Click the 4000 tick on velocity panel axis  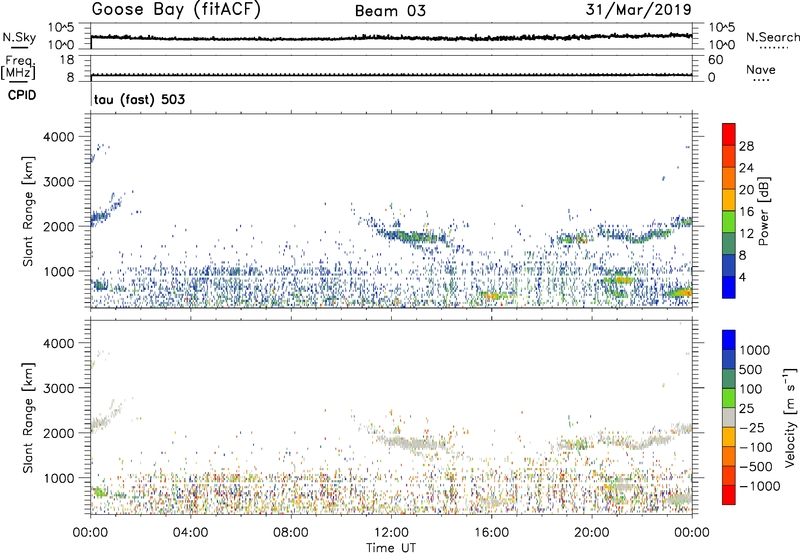[x=58, y=343]
